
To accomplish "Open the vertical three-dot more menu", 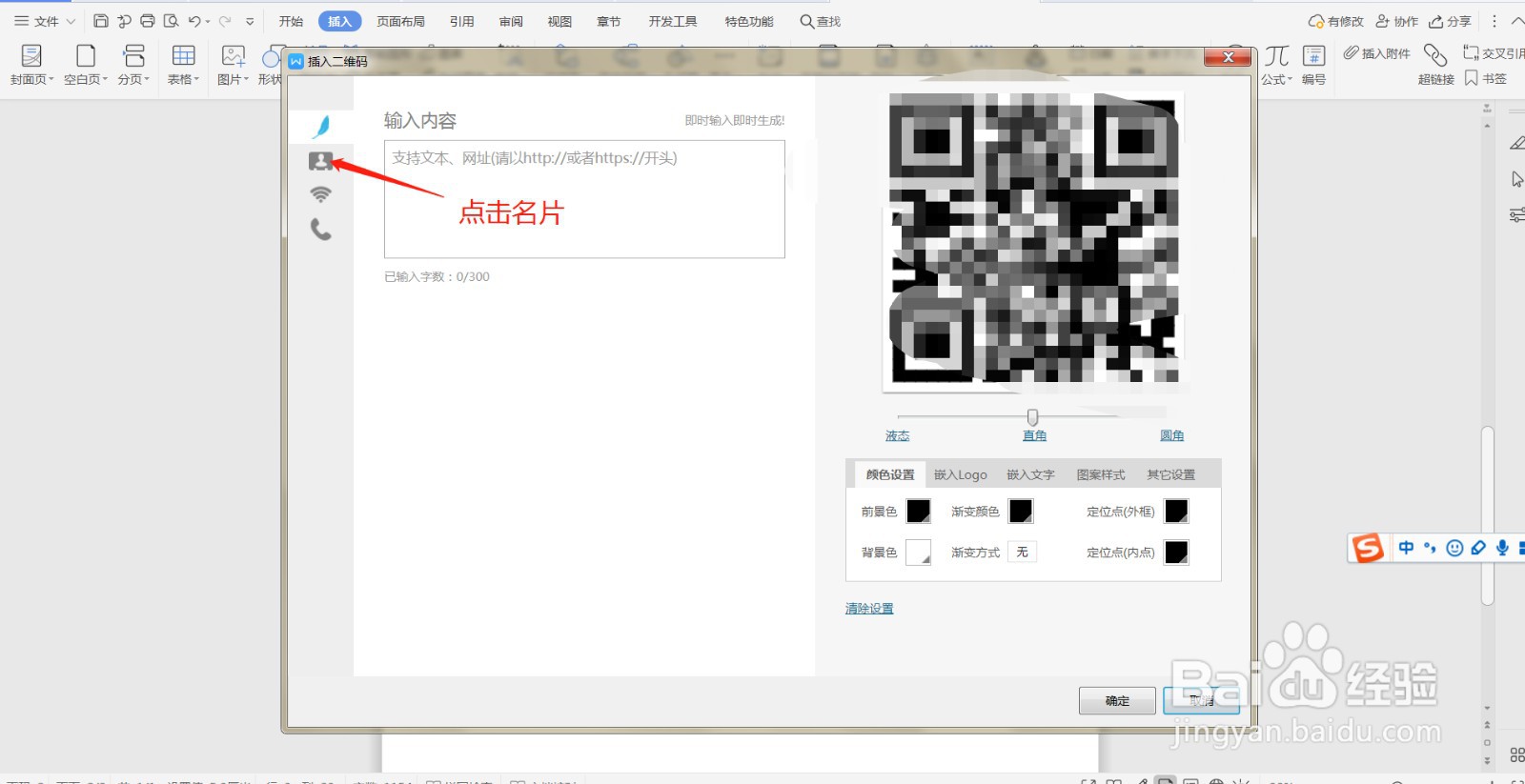I will (1494, 21).
